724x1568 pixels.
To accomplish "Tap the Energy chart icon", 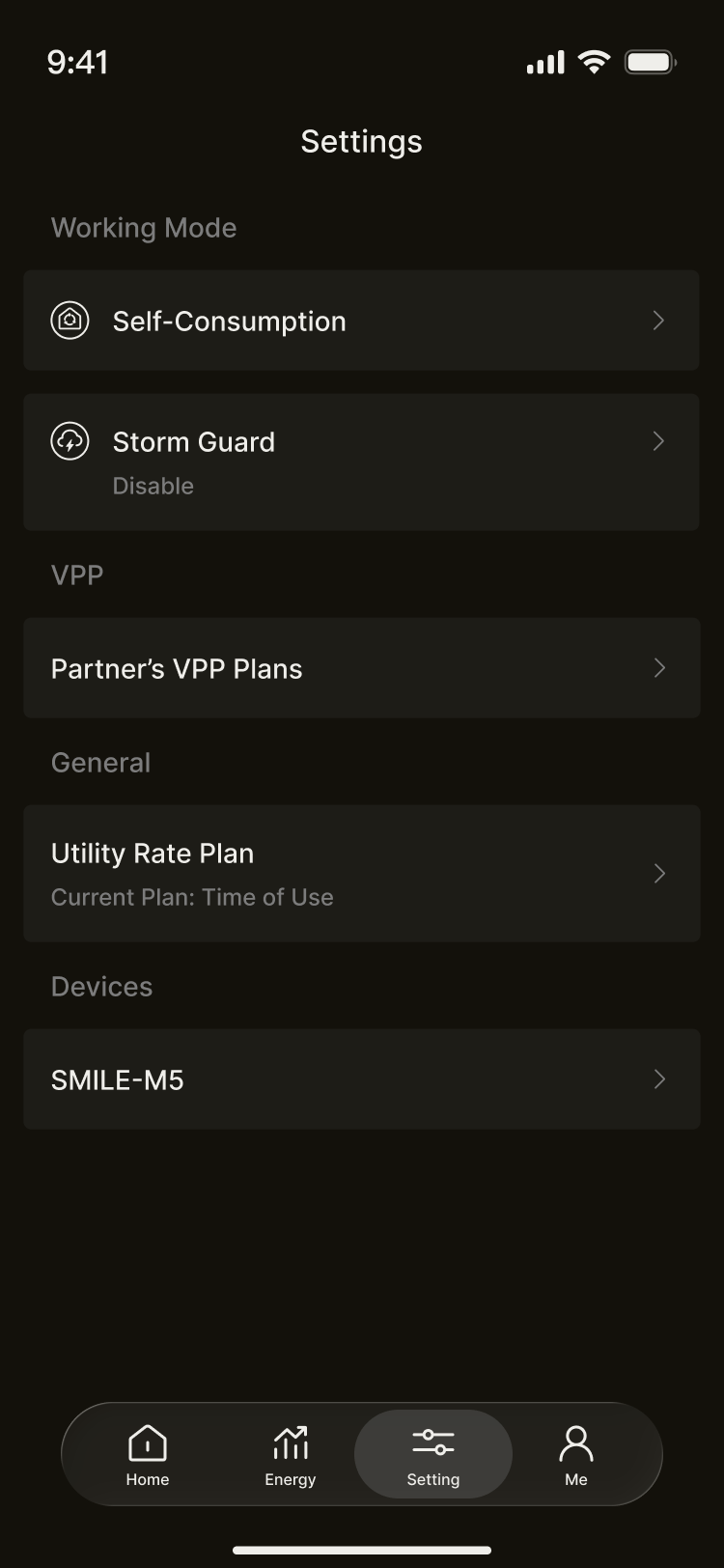I will click(291, 1443).
